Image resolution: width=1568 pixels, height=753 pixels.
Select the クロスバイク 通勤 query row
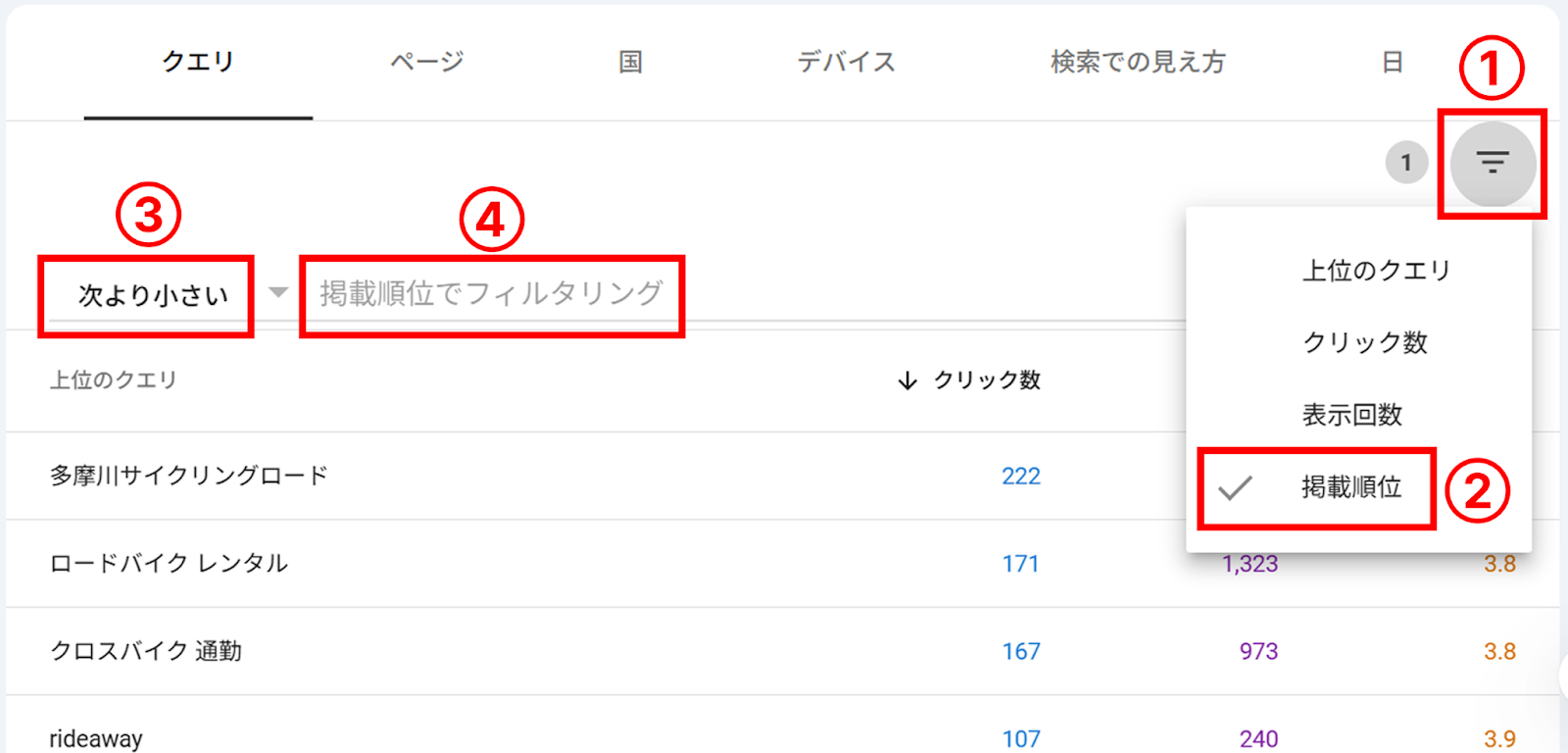(x=146, y=651)
